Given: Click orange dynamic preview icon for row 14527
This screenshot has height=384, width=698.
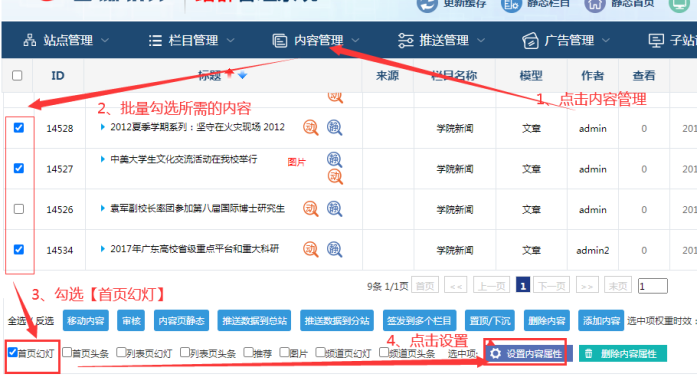Looking at the screenshot, I should (x=335, y=177).
